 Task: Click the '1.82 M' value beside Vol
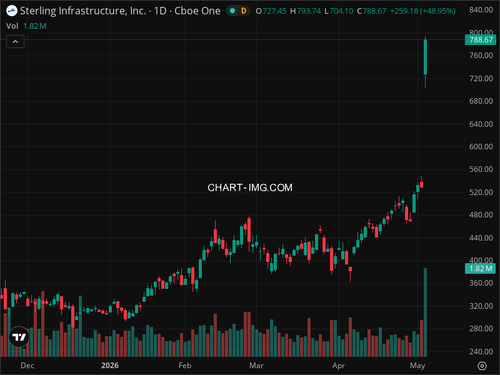point(35,26)
